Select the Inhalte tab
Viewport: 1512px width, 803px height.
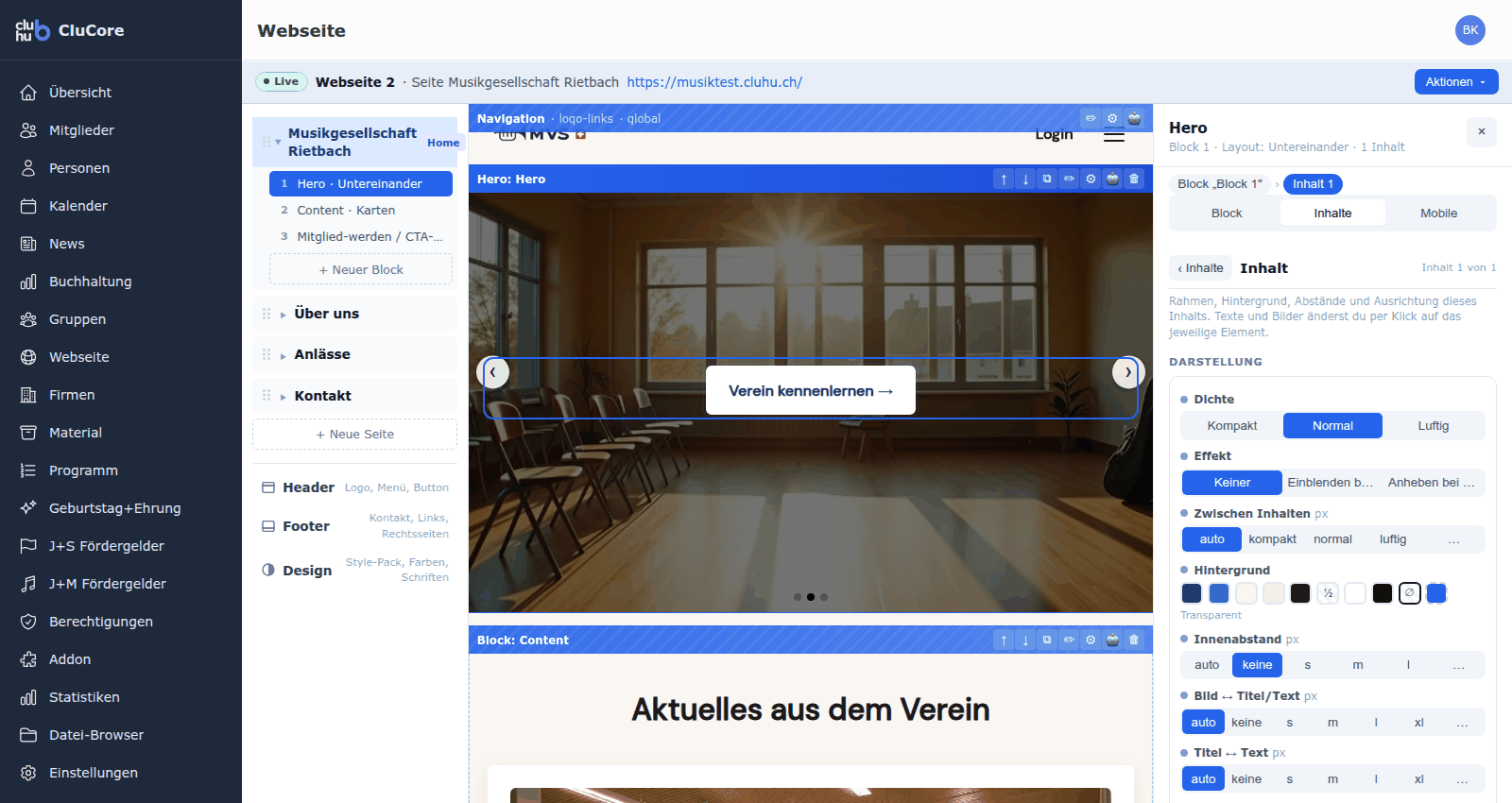(1332, 214)
